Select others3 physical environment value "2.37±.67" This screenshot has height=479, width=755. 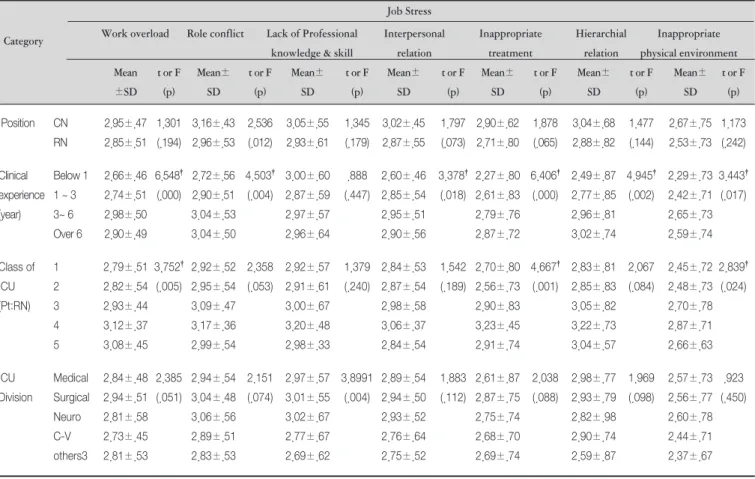click(x=690, y=456)
